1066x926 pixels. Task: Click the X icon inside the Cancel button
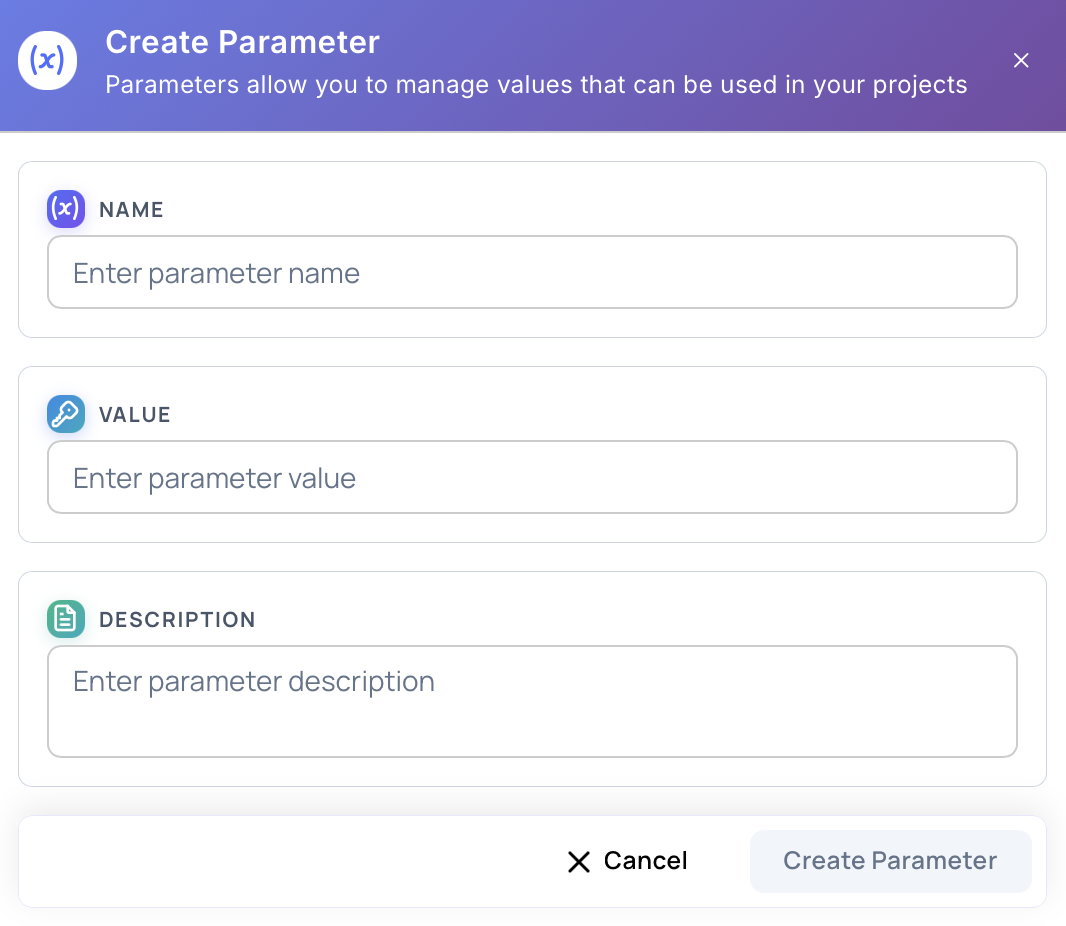[x=579, y=861]
